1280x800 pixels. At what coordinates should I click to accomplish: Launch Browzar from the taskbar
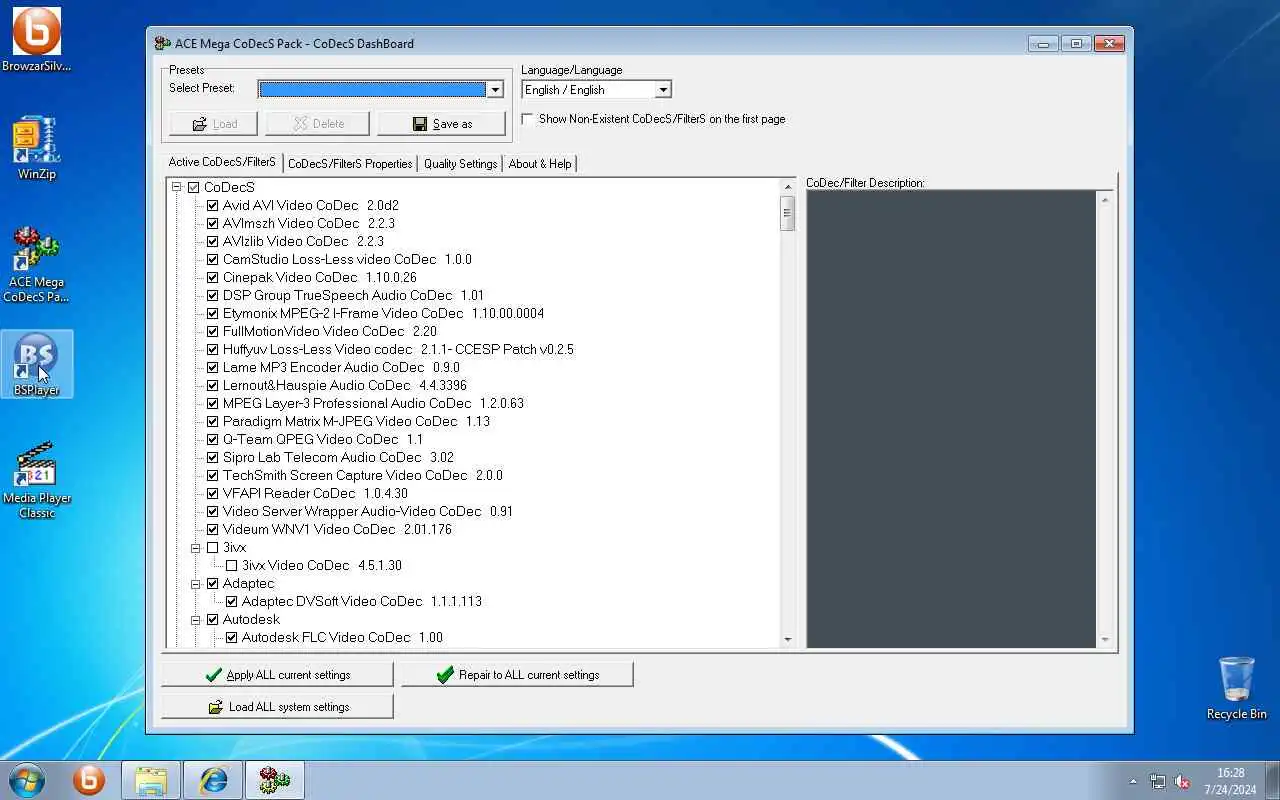point(89,780)
